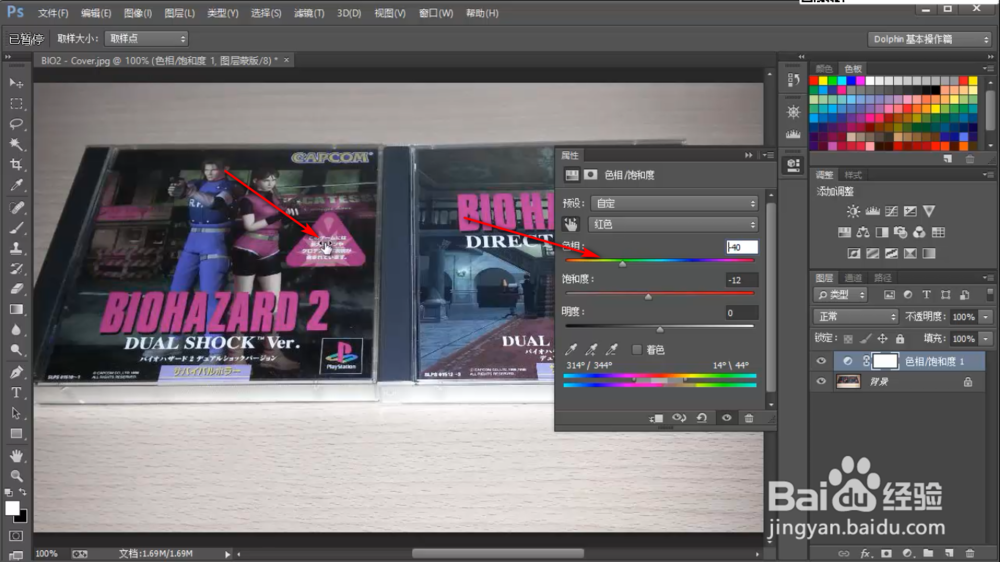Open the 填充 fill arrow
The image size is (1000, 562).
986,339
